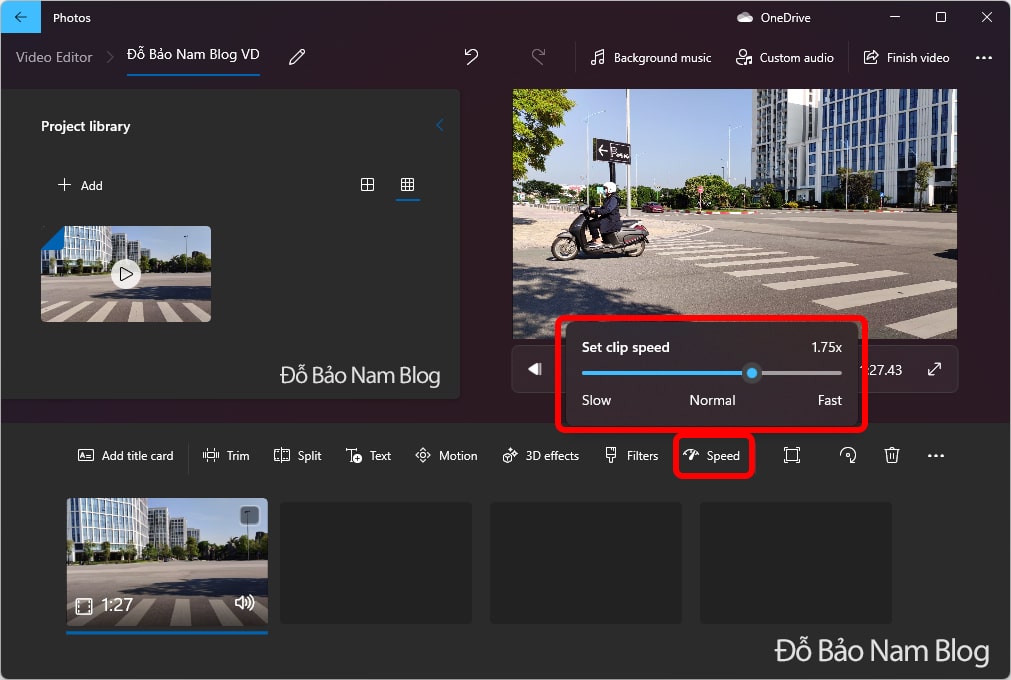Open Custom audio panel
1011x680 pixels.
(x=785, y=57)
